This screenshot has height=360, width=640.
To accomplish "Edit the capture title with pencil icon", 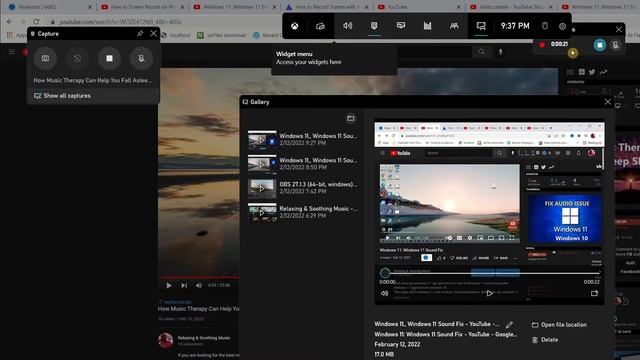I will [509, 324].
